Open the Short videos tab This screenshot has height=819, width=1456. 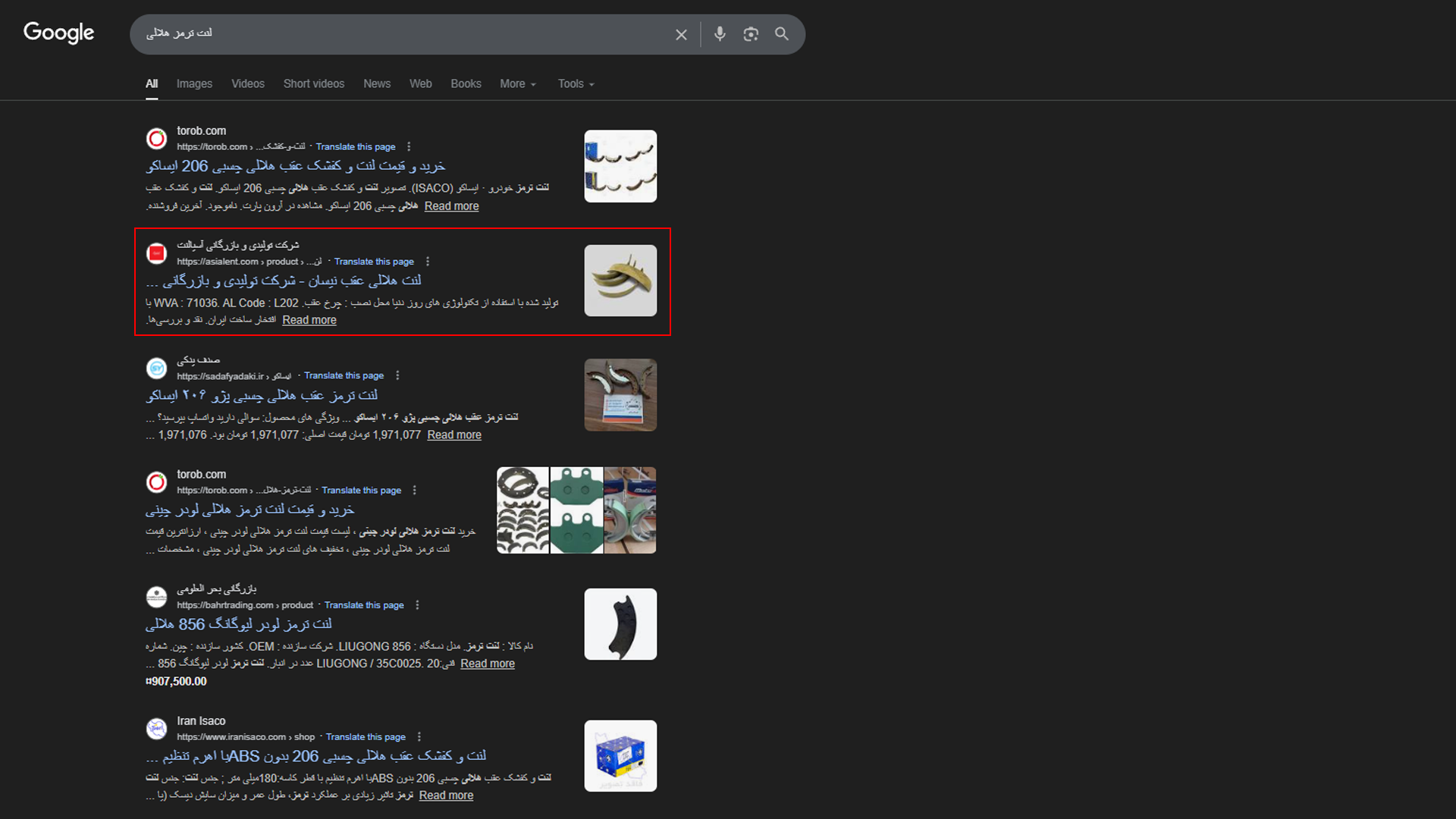click(x=314, y=83)
